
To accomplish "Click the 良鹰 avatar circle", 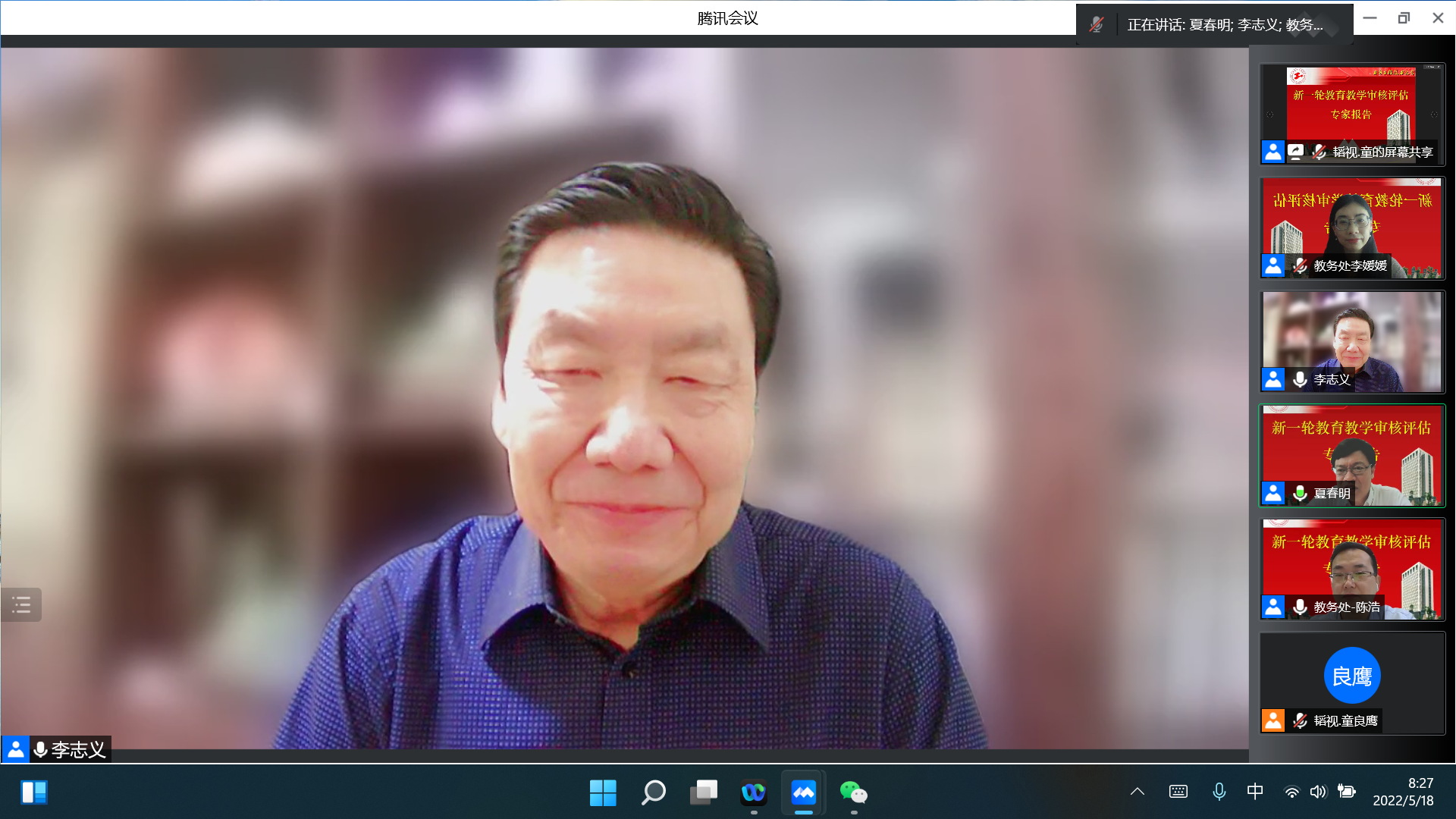I will tap(1351, 675).
